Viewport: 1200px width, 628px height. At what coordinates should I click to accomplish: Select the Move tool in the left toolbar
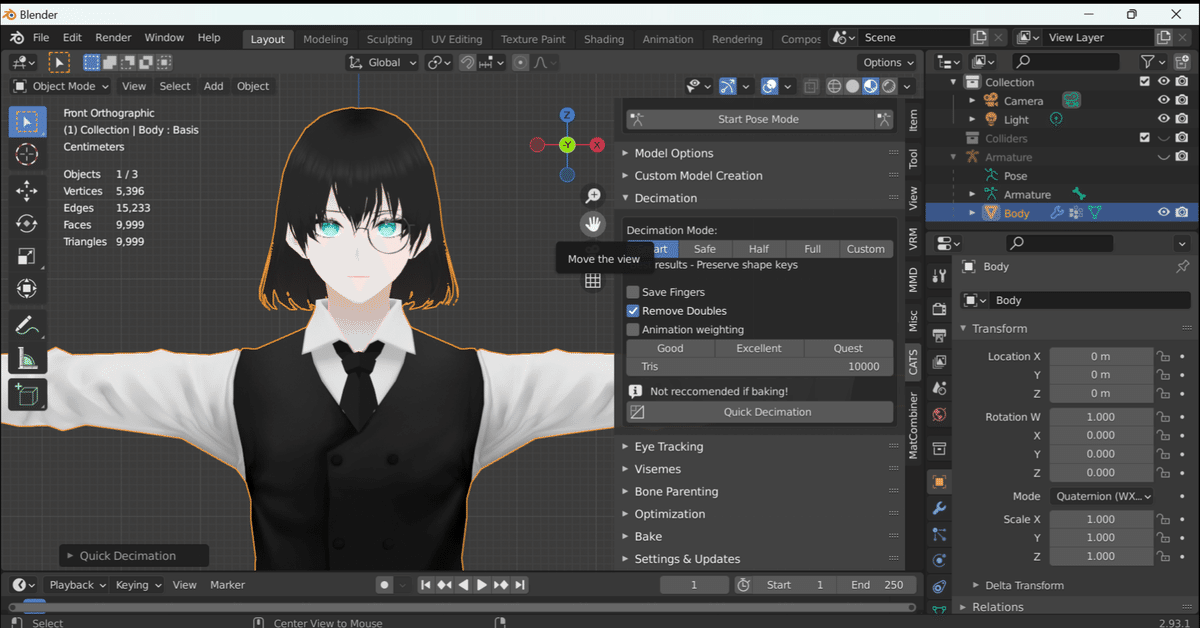tap(27, 190)
